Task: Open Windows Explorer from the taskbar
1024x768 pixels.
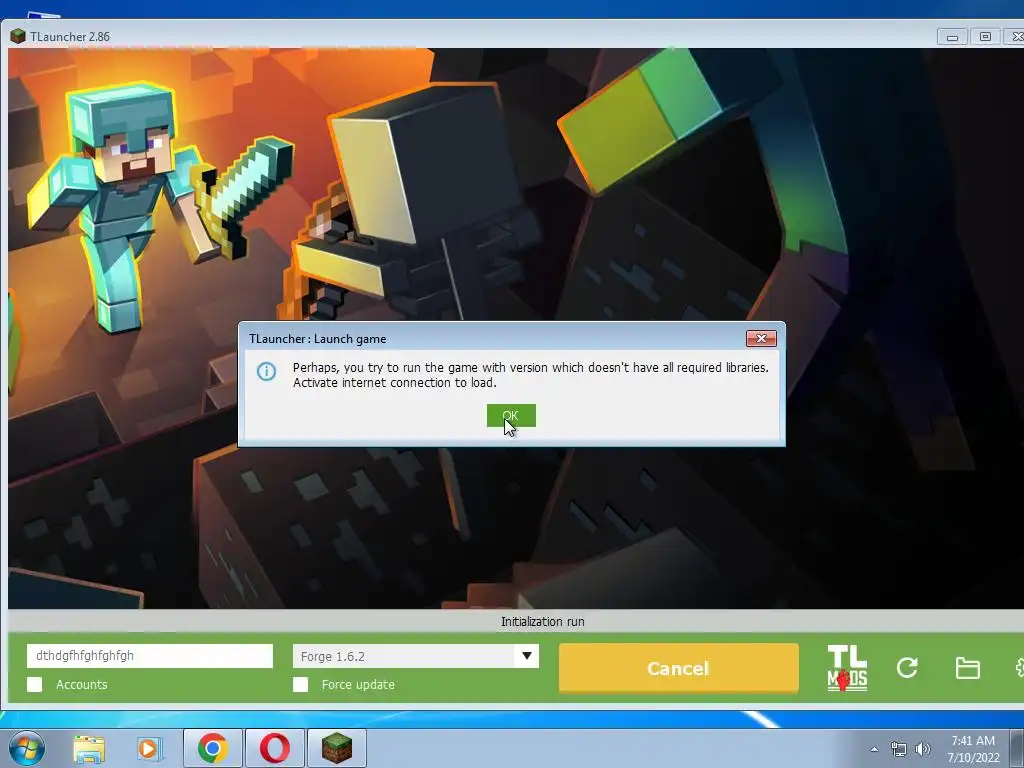Action: 89,749
